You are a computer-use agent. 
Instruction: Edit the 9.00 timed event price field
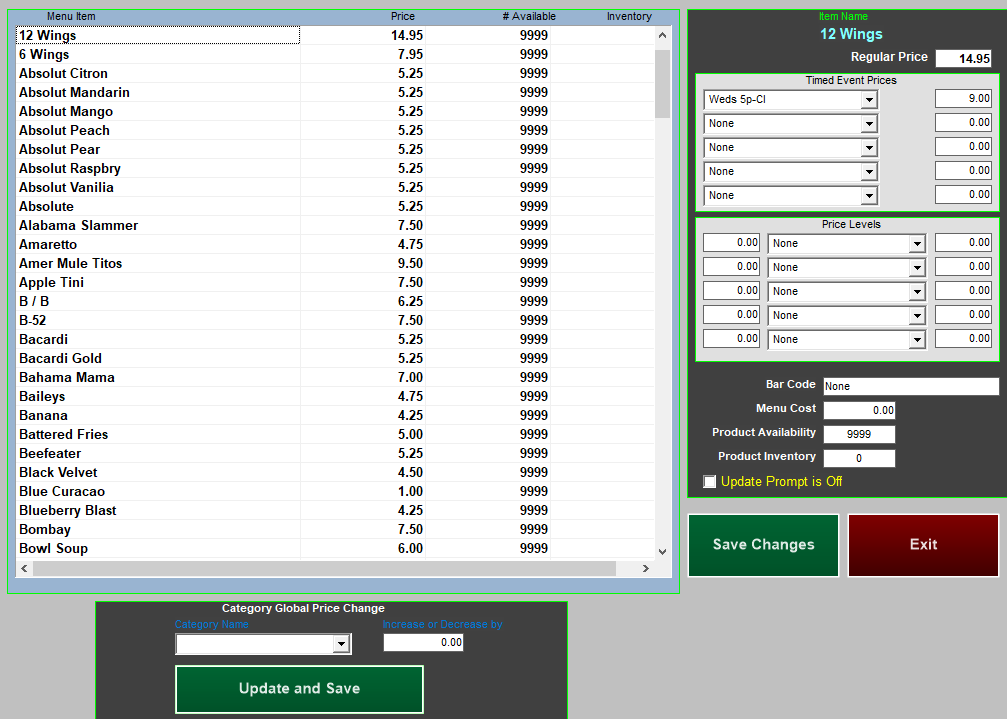pyautogui.click(x=963, y=99)
